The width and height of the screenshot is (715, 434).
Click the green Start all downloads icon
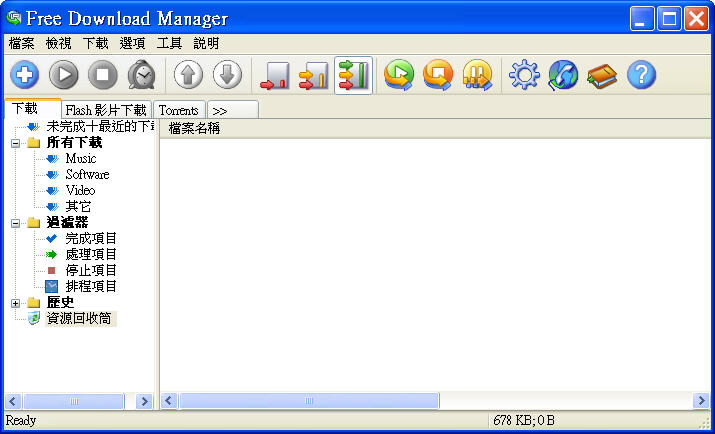(399, 75)
